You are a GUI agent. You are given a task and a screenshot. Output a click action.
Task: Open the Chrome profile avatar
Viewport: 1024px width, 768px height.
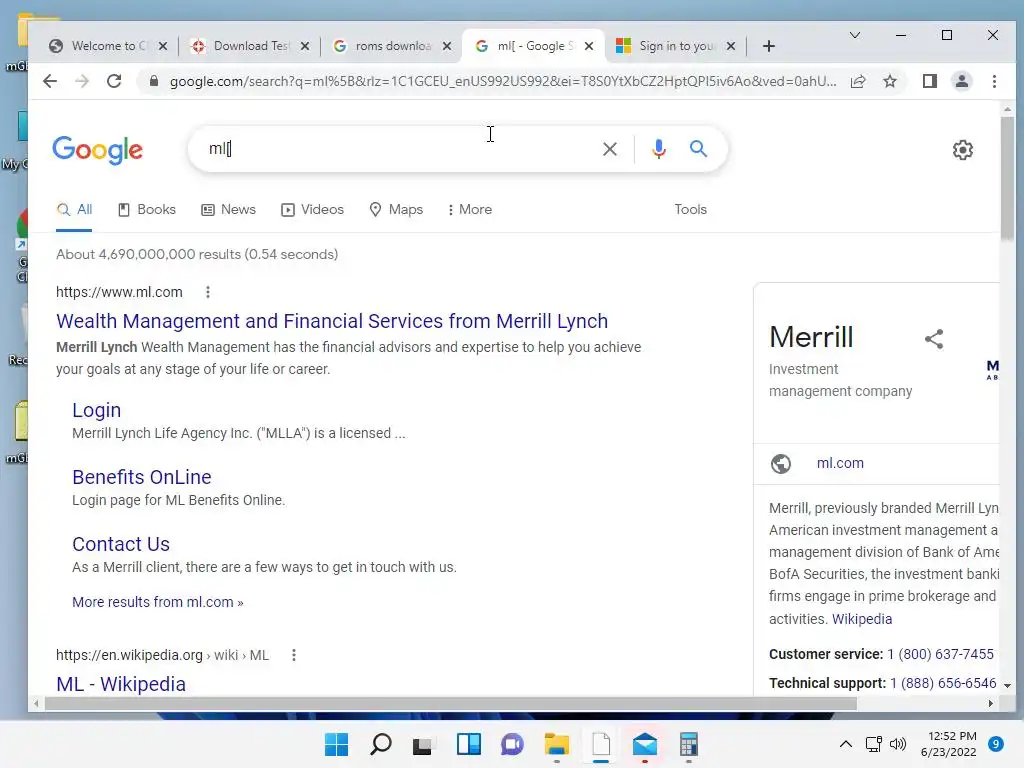(x=962, y=81)
